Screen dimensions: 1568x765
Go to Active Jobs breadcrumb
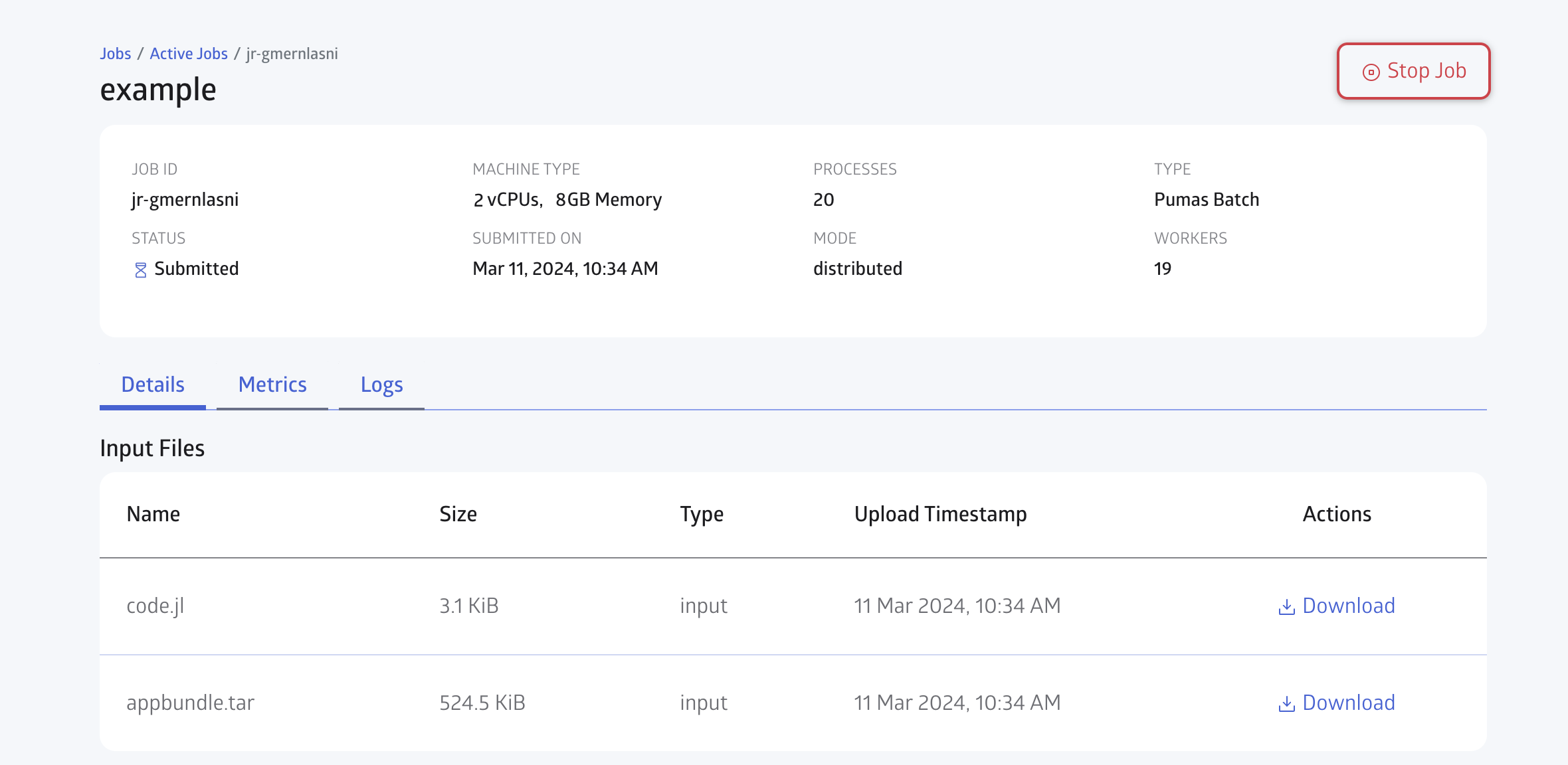point(189,54)
